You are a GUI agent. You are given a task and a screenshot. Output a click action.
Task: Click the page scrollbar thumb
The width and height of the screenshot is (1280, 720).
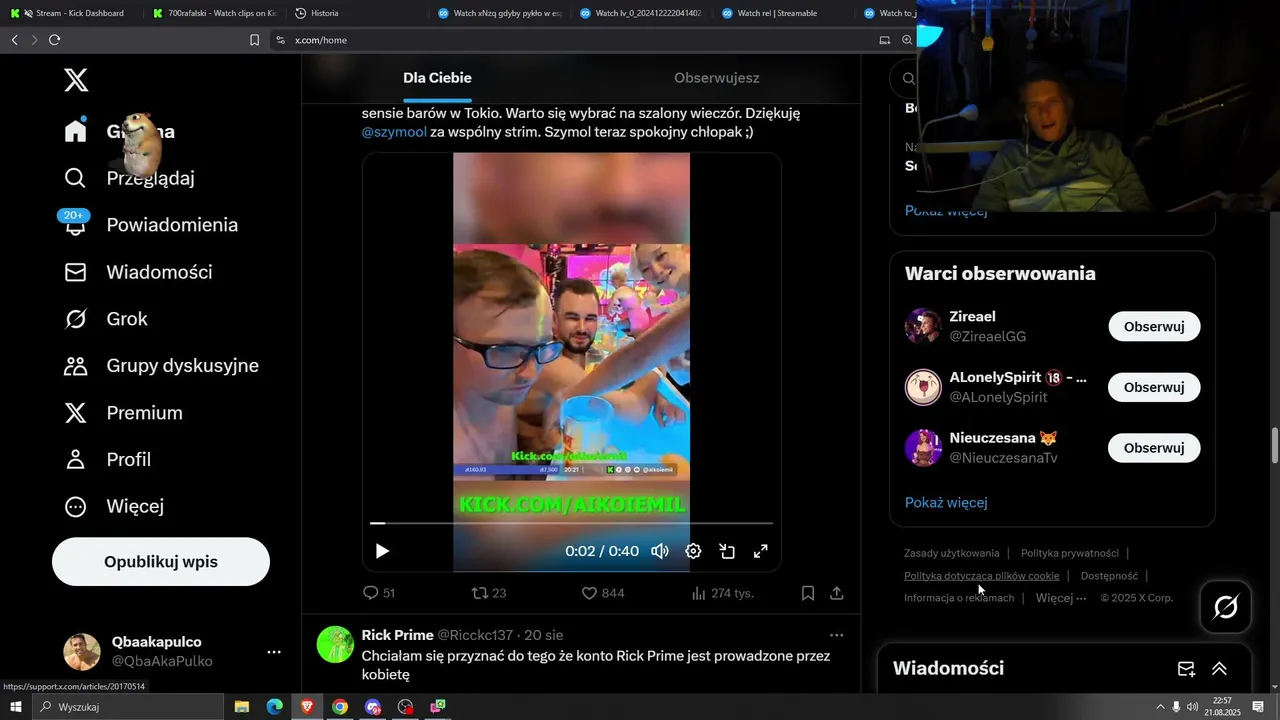coord(1274,445)
